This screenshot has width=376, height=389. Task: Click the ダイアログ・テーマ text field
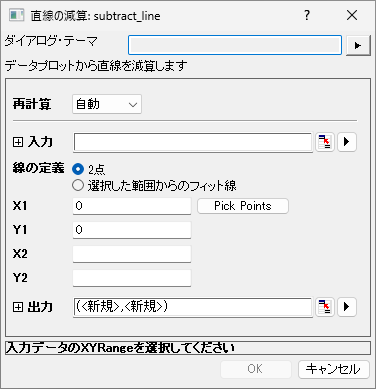click(x=235, y=45)
